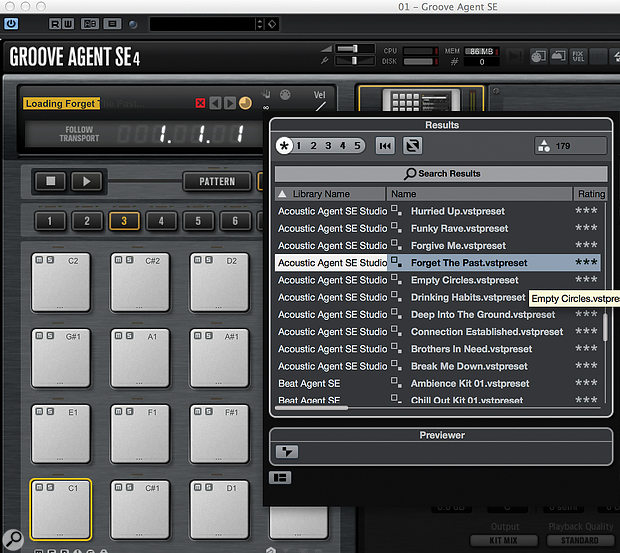The image size is (620, 553).
Task: Select the asterisk all-ratings filter
Action: (x=284, y=146)
